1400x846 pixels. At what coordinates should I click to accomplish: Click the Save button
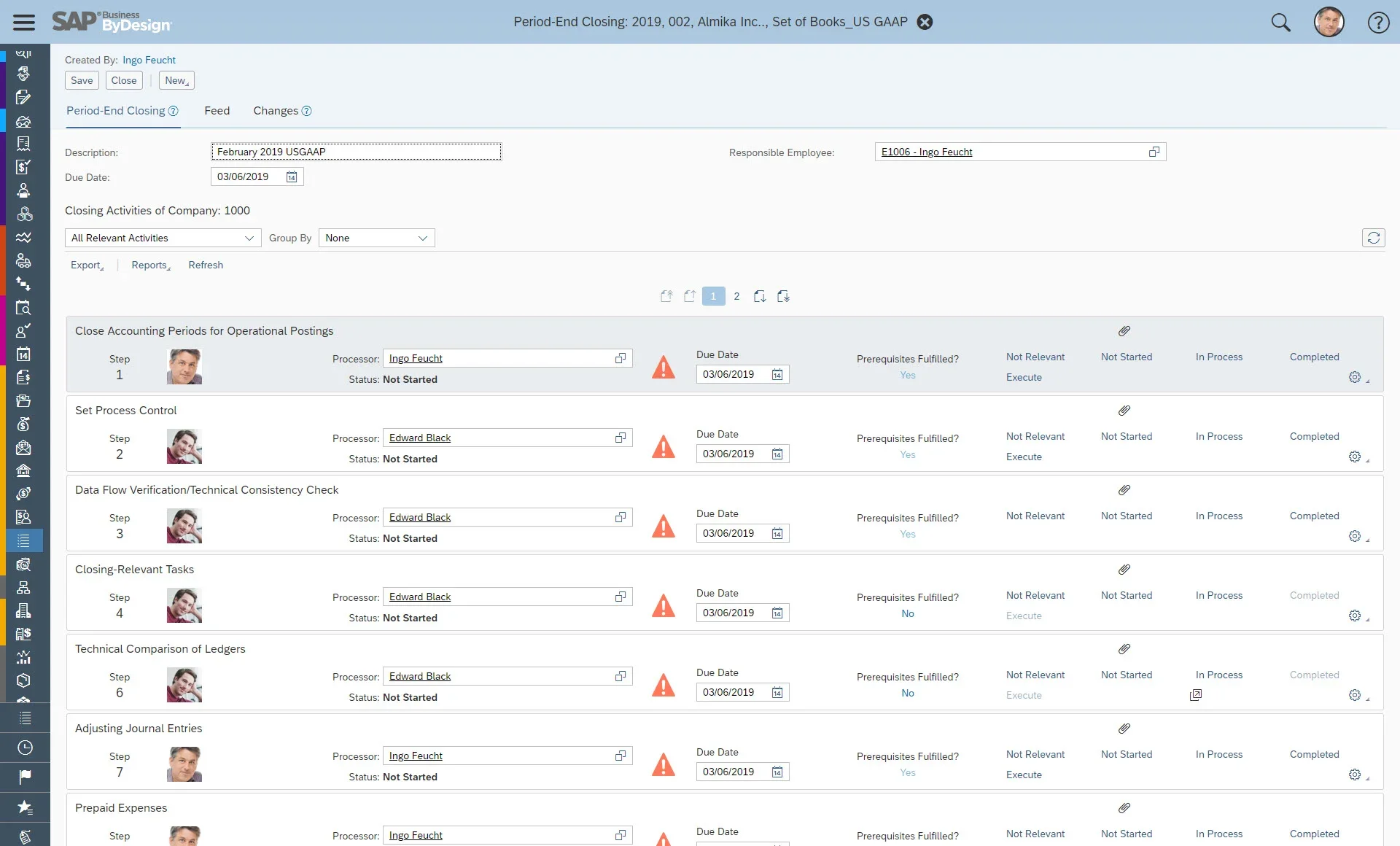82,80
